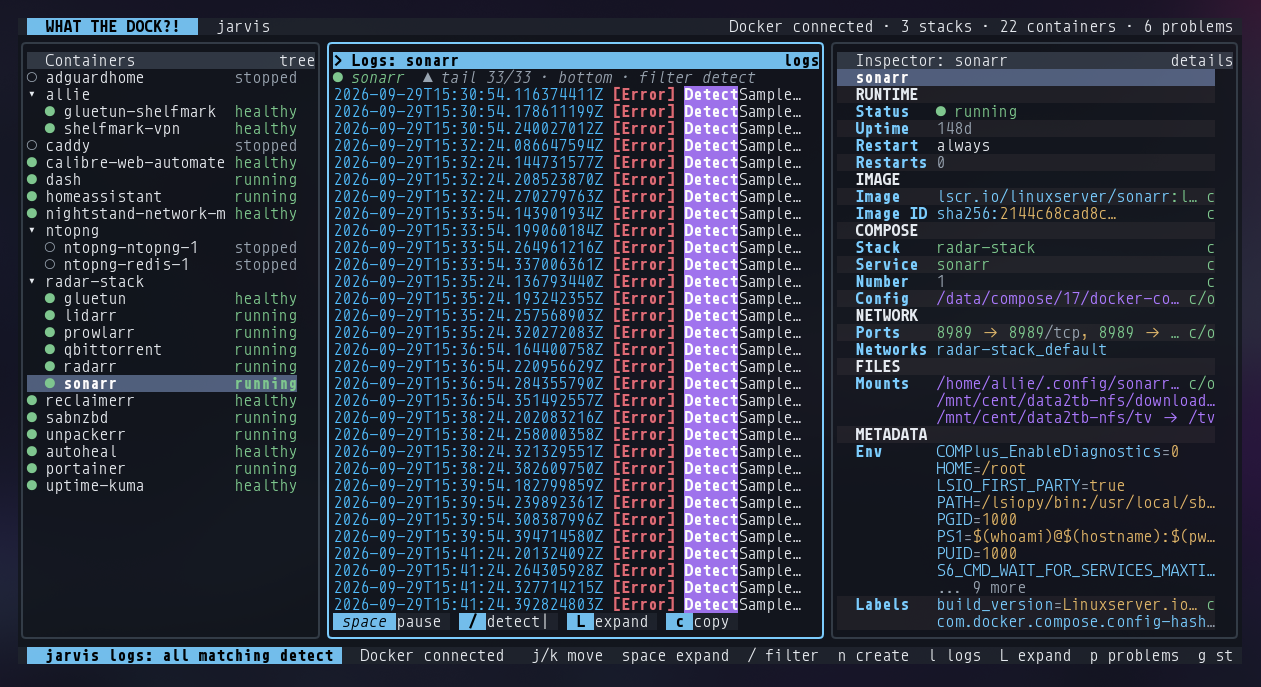This screenshot has height=687, width=1261.
Task: Copy the Image value in Inspector
Action: click(x=1211, y=197)
